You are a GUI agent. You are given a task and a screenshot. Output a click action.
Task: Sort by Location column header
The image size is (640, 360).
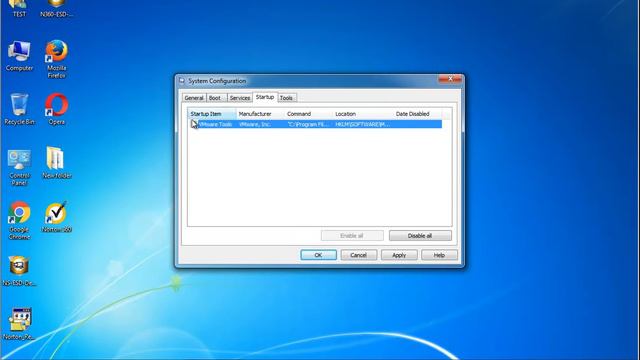tap(363, 114)
